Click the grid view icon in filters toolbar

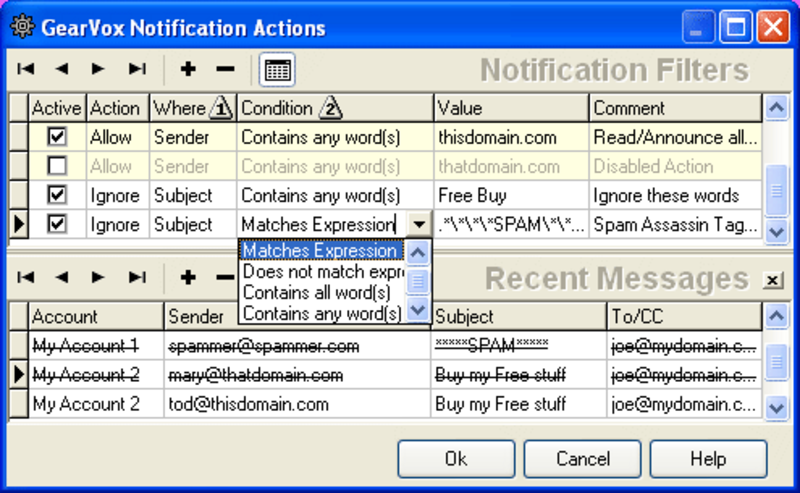click(278, 69)
